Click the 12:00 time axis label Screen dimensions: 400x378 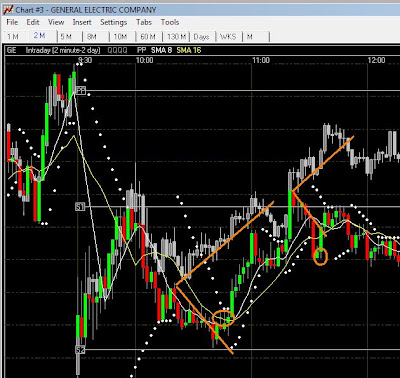click(x=376, y=60)
